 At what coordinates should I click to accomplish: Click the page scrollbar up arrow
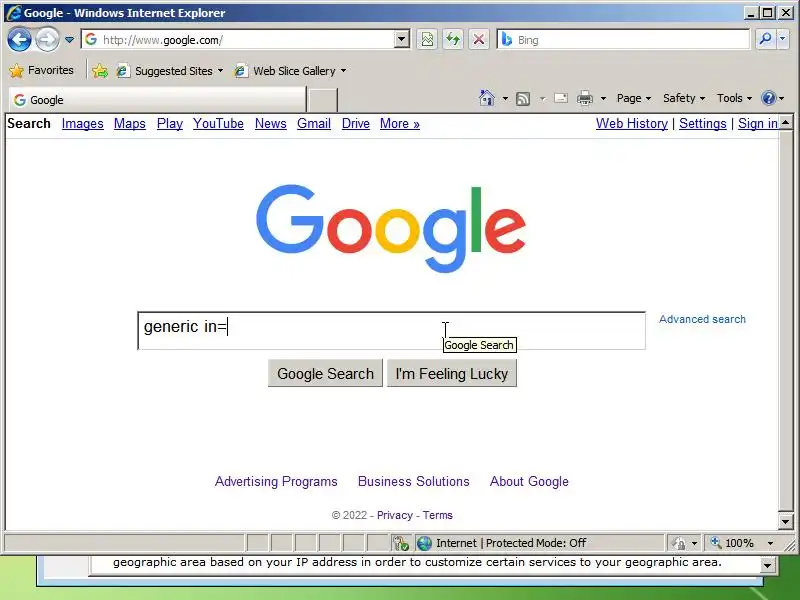click(x=786, y=122)
